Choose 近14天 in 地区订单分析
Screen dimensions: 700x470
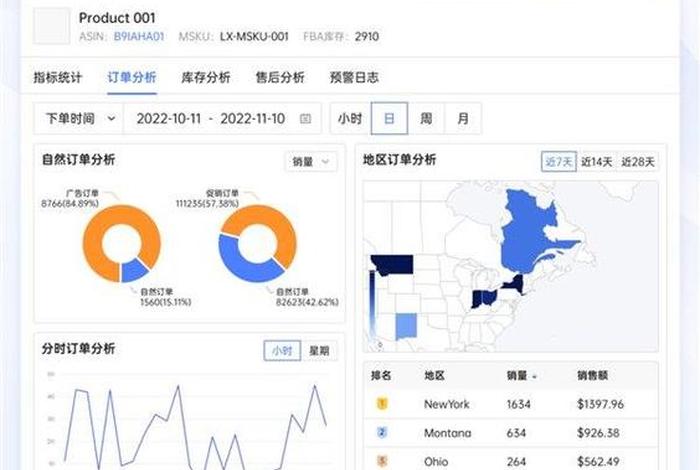(596, 162)
